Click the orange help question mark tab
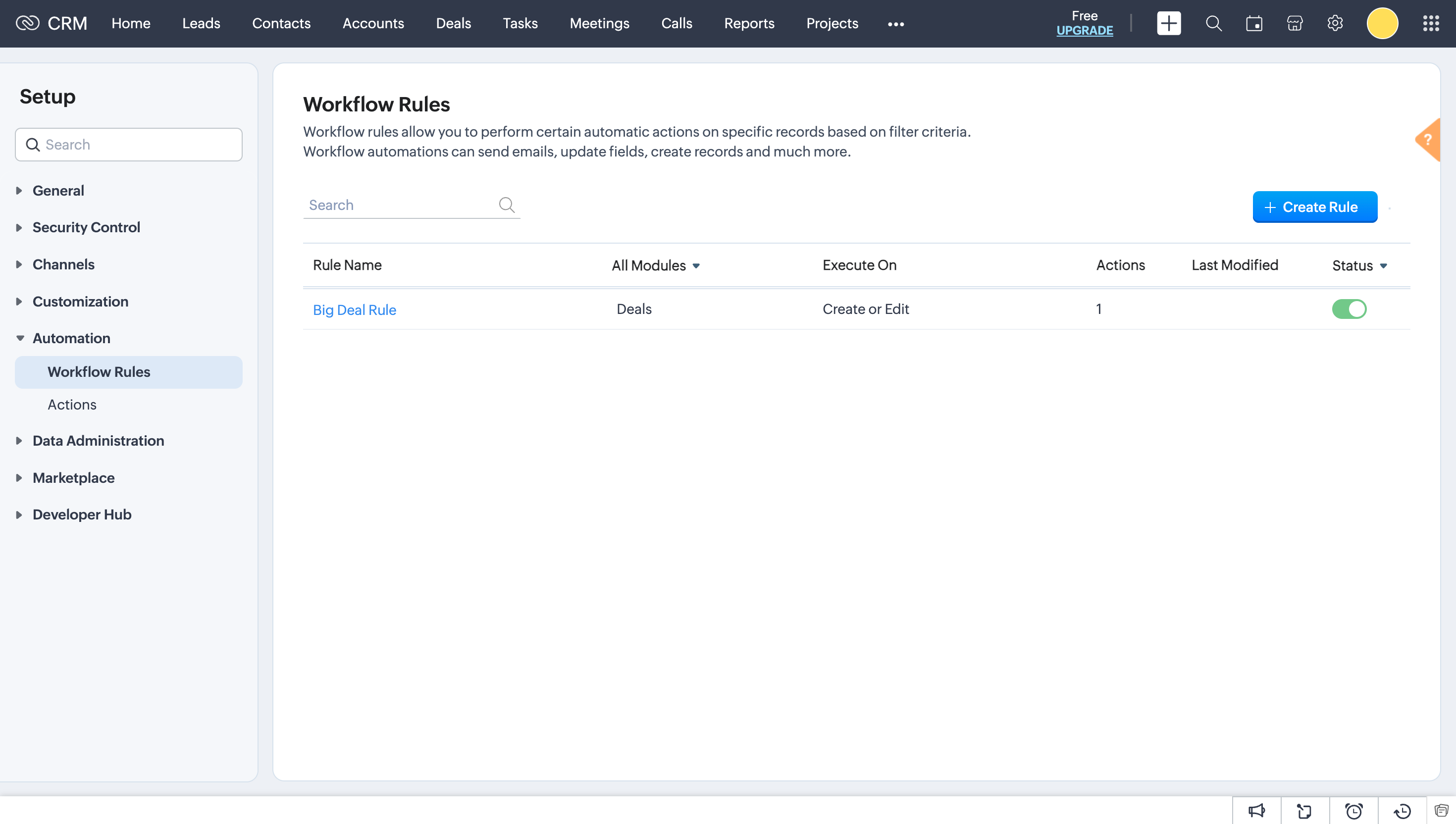Image resolution: width=1456 pixels, height=824 pixels. click(x=1428, y=140)
